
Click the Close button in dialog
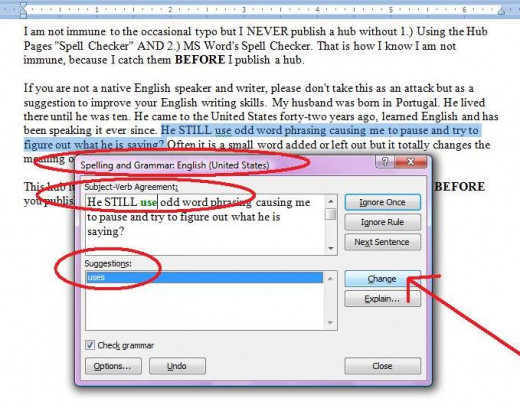click(x=382, y=366)
